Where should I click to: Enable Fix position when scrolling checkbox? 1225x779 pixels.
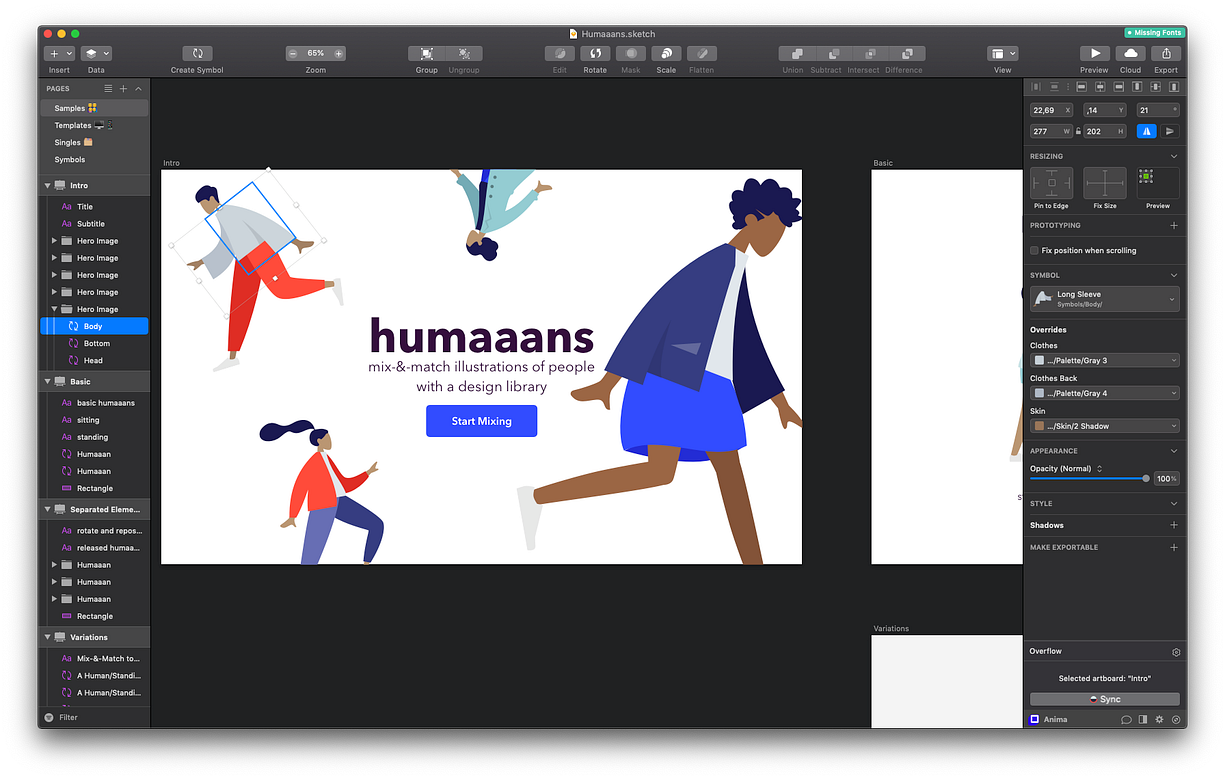coord(1034,250)
